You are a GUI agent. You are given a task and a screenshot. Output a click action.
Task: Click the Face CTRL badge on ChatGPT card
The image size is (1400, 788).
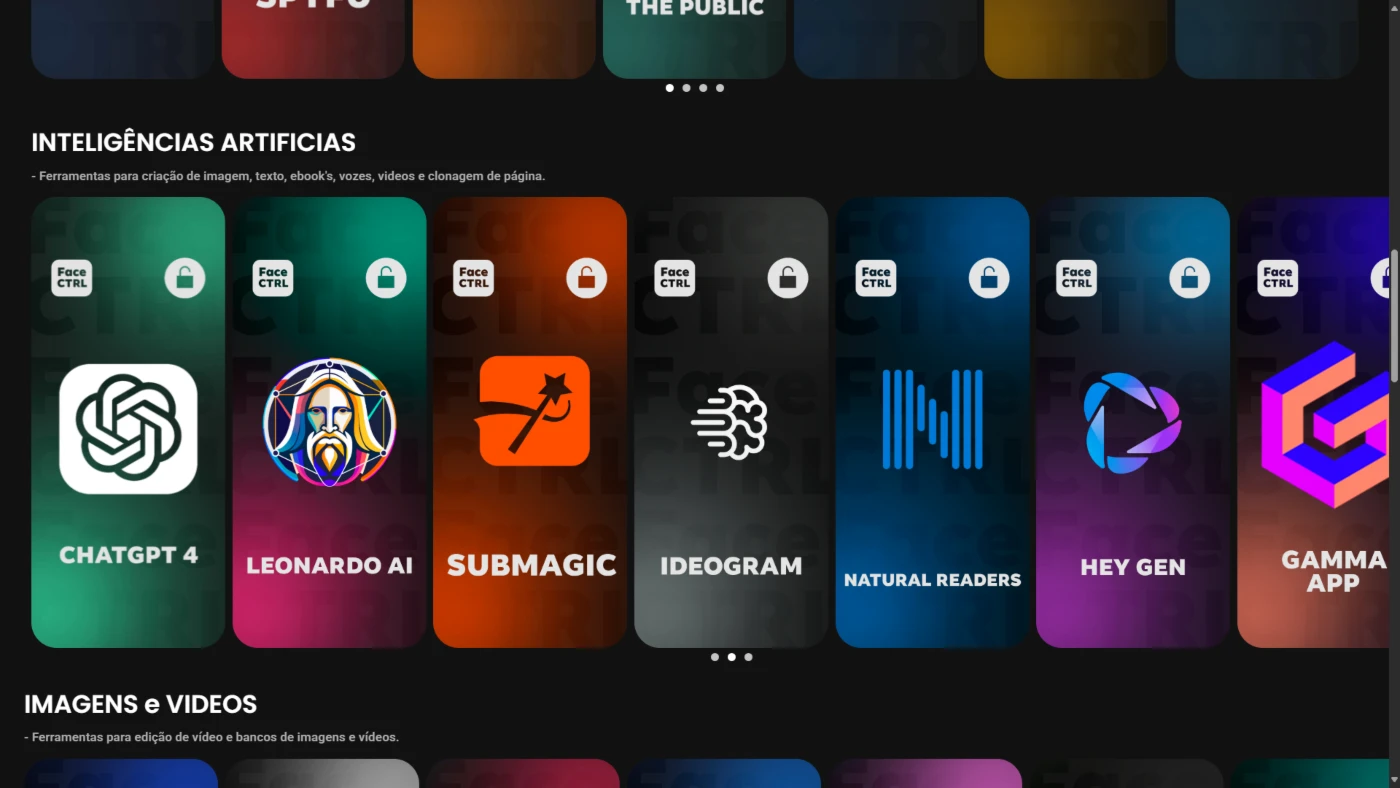[72, 278]
